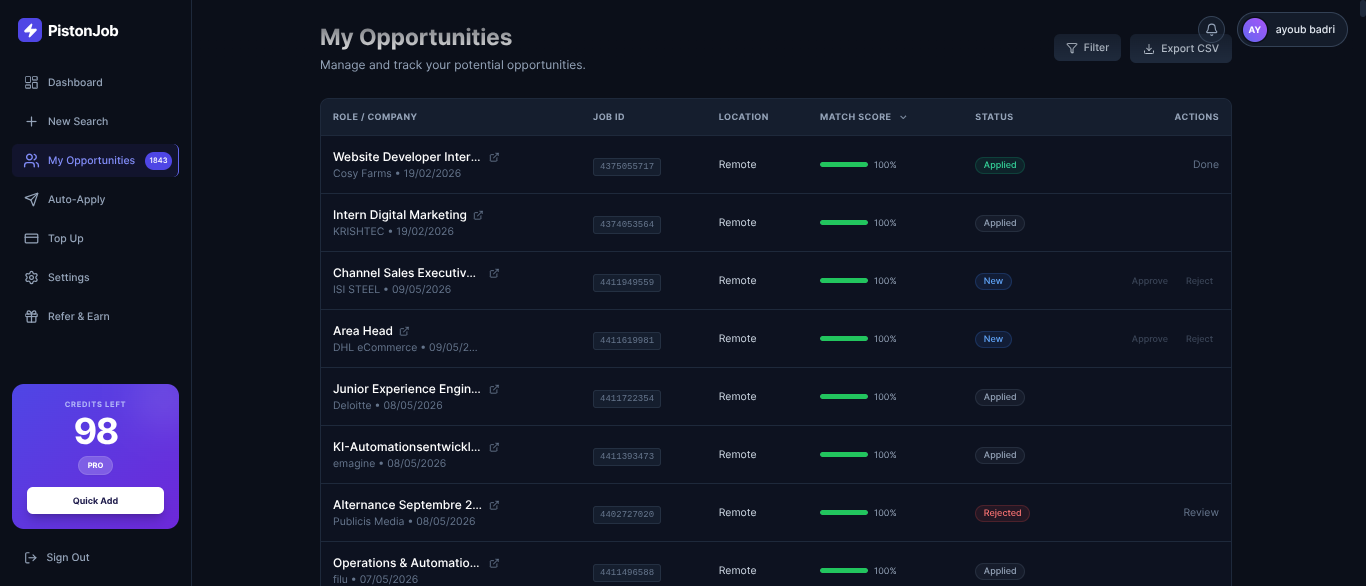The width and height of the screenshot is (1366, 586).
Task: Click Remote location in Publicis Media row
Action: click(x=738, y=512)
